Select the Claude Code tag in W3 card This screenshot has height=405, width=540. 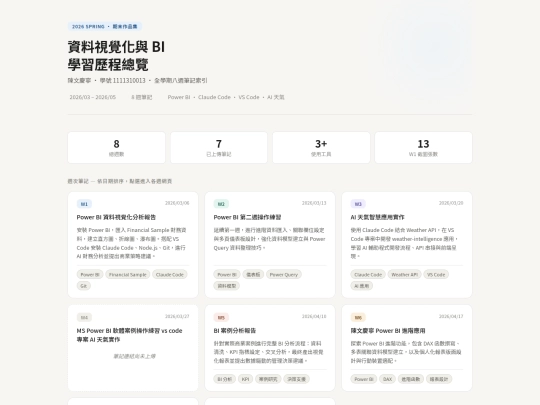pyautogui.click(x=368, y=274)
